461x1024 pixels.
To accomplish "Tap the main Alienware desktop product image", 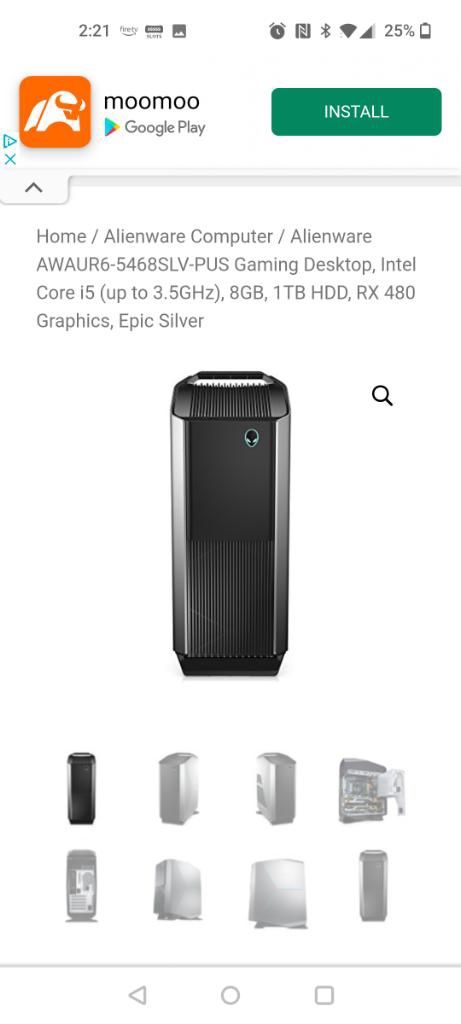I will (x=230, y=524).
